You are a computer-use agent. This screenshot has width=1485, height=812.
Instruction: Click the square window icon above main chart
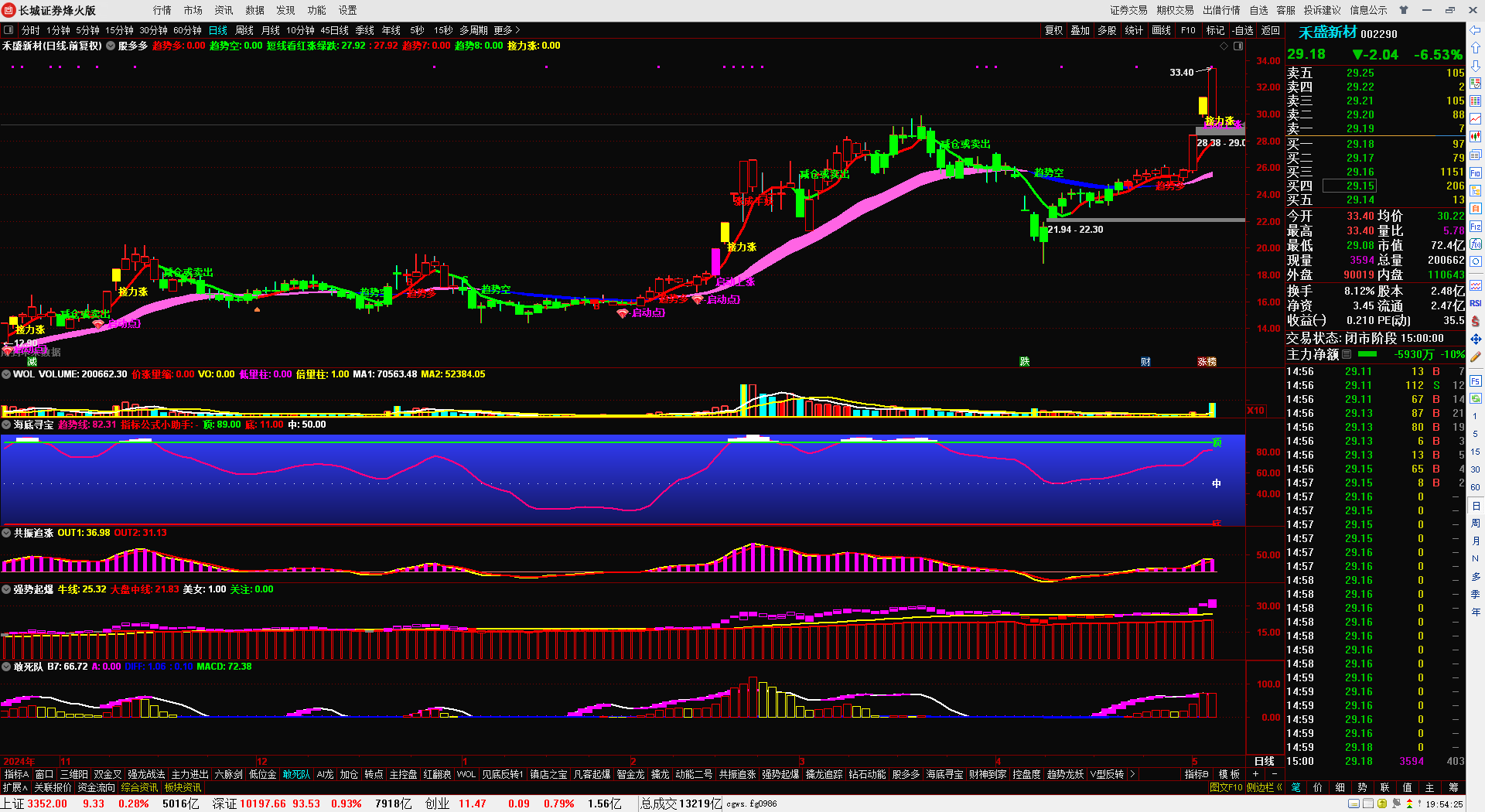[x=1238, y=46]
